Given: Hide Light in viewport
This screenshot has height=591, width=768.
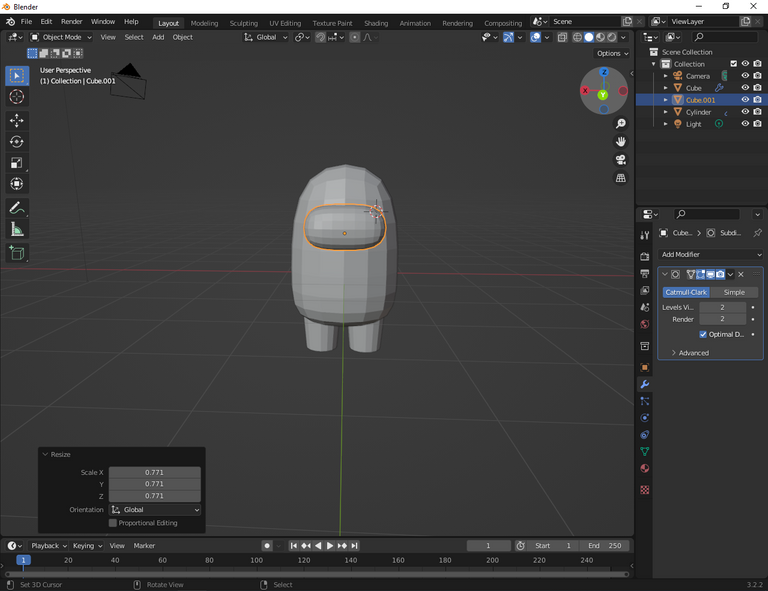Looking at the screenshot, I should click(745, 124).
